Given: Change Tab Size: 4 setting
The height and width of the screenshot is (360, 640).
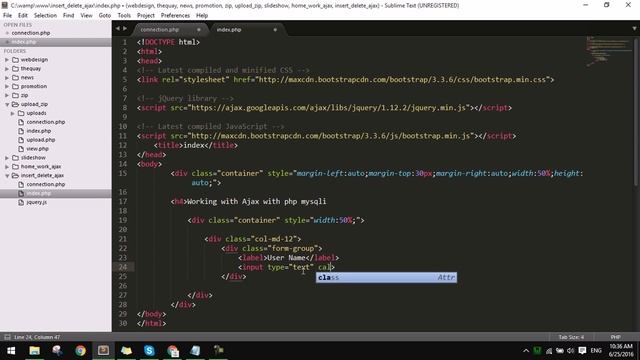Looking at the screenshot, I should (x=571, y=337).
